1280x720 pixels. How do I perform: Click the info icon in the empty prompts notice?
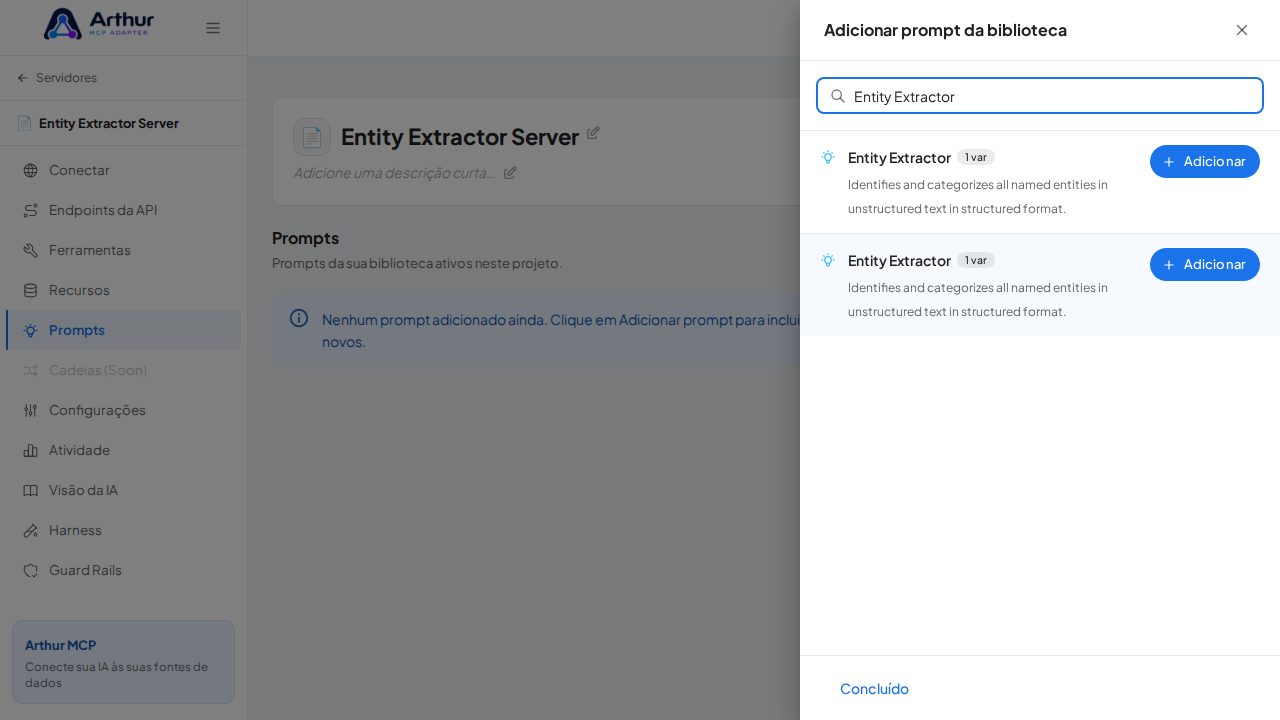click(x=299, y=318)
